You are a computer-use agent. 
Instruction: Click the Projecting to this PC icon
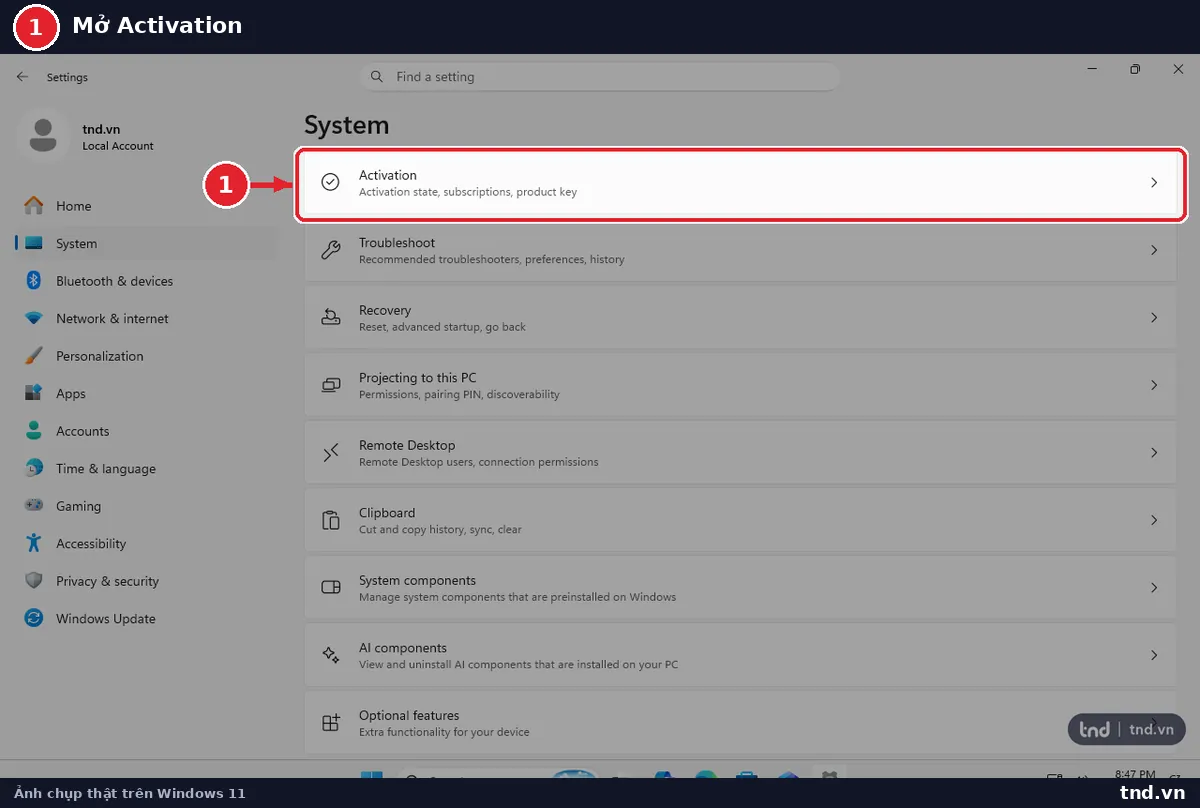coord(330,385)
